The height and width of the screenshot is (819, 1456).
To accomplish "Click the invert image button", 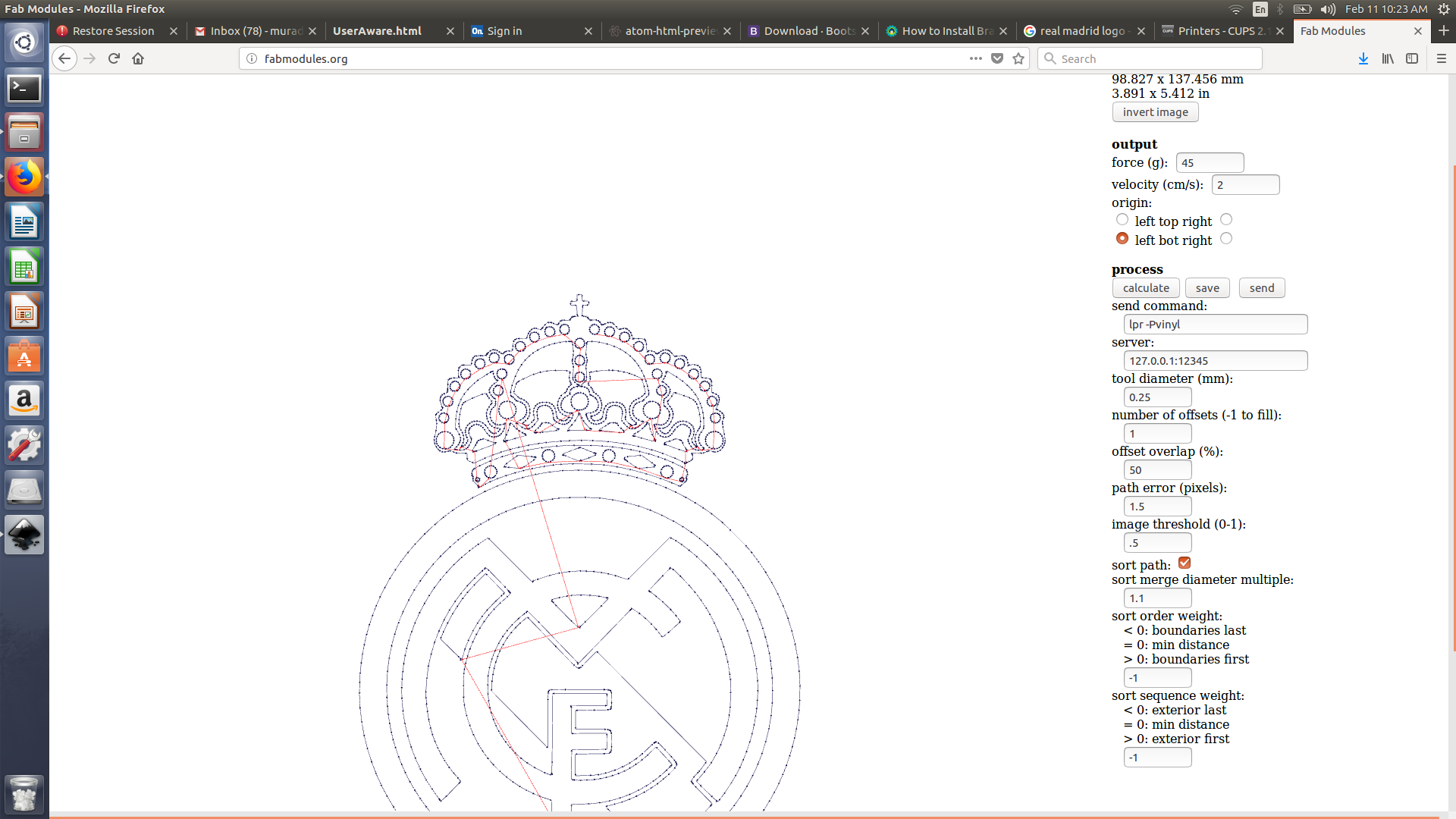I will click(1155, 112).
